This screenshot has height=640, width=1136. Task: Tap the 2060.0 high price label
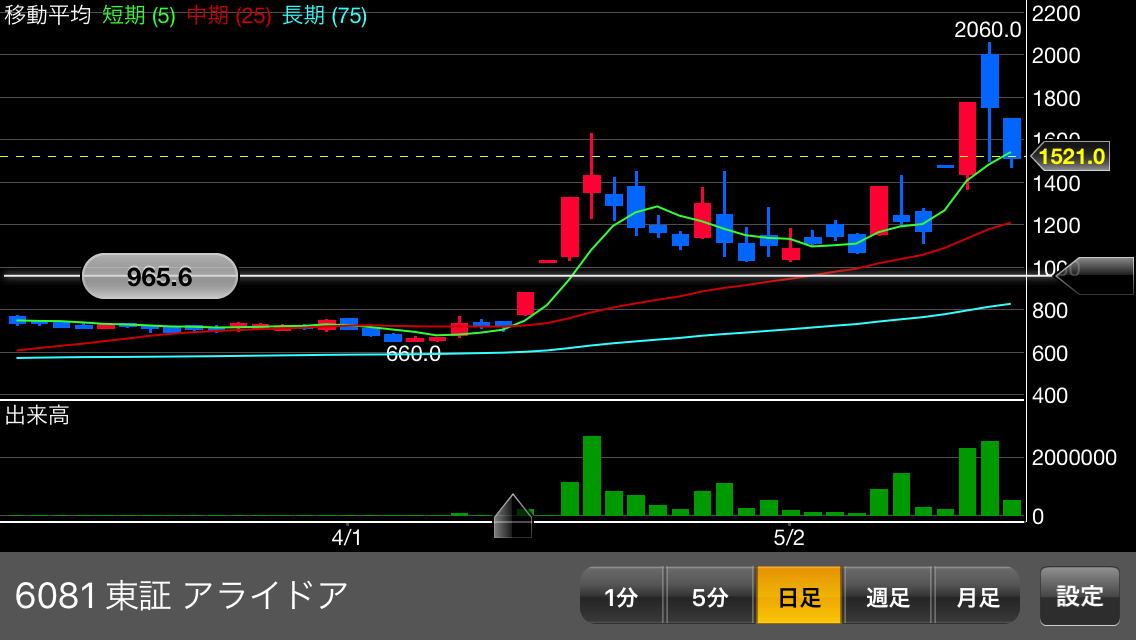click(x=987, y=30)
